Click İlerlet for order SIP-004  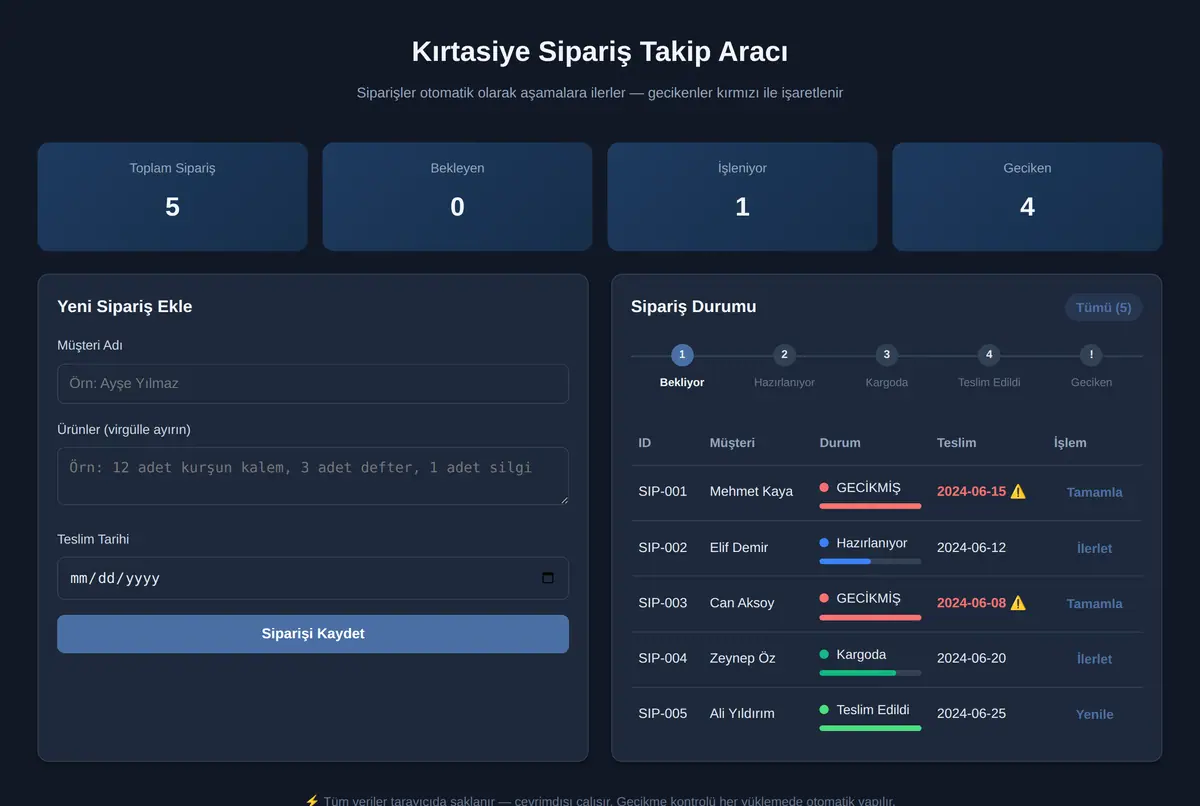click(x=1094, y=659)
